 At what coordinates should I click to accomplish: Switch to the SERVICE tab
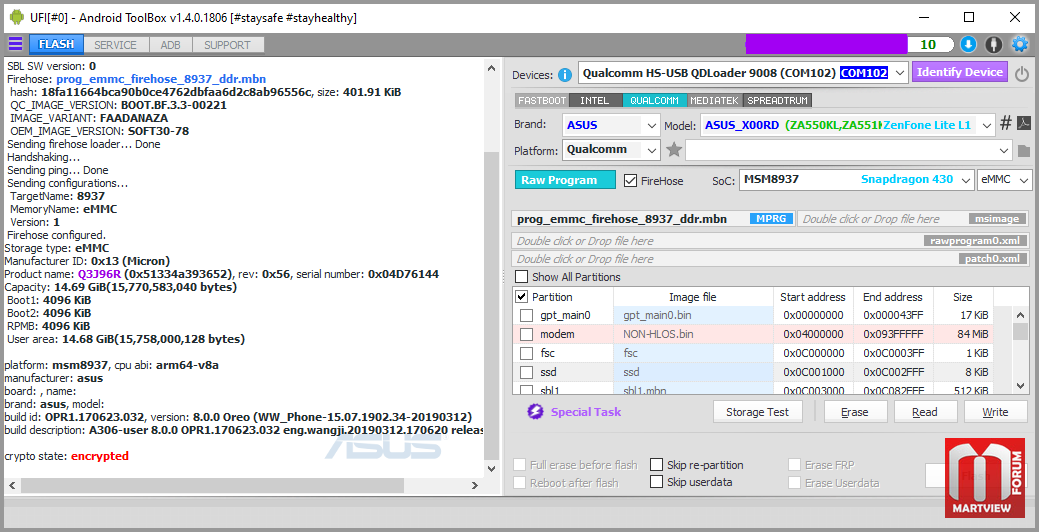click(115, 45)
